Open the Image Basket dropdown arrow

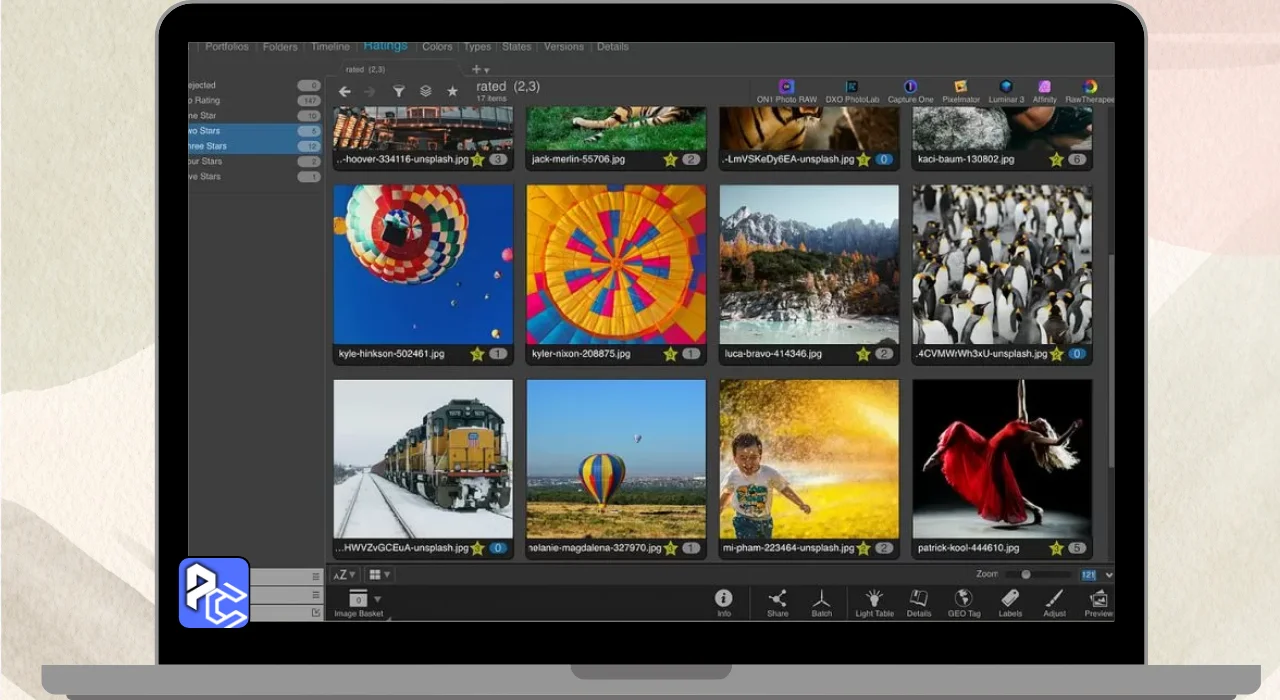tap(377, 599)
